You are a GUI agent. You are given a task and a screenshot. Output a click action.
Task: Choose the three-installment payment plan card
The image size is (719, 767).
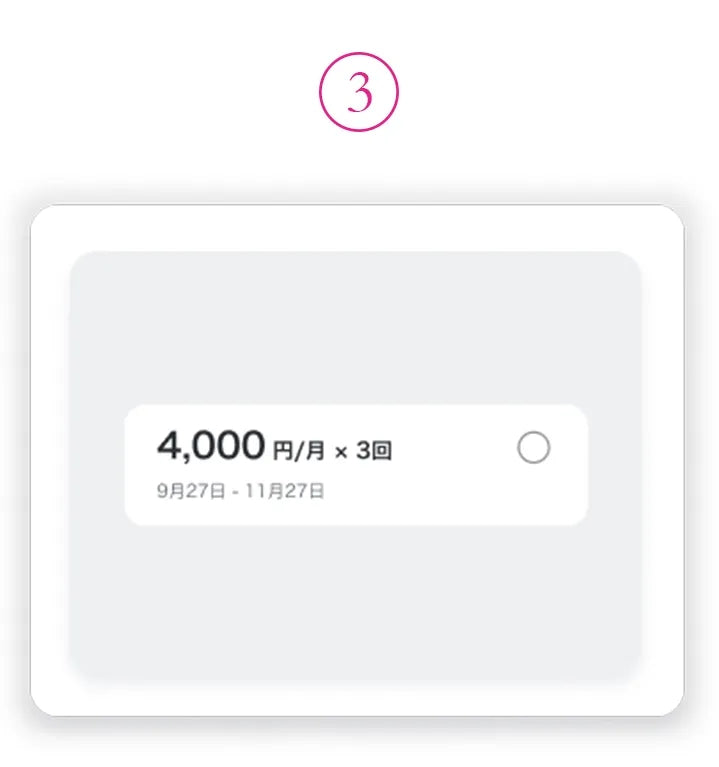coord(355,465)
